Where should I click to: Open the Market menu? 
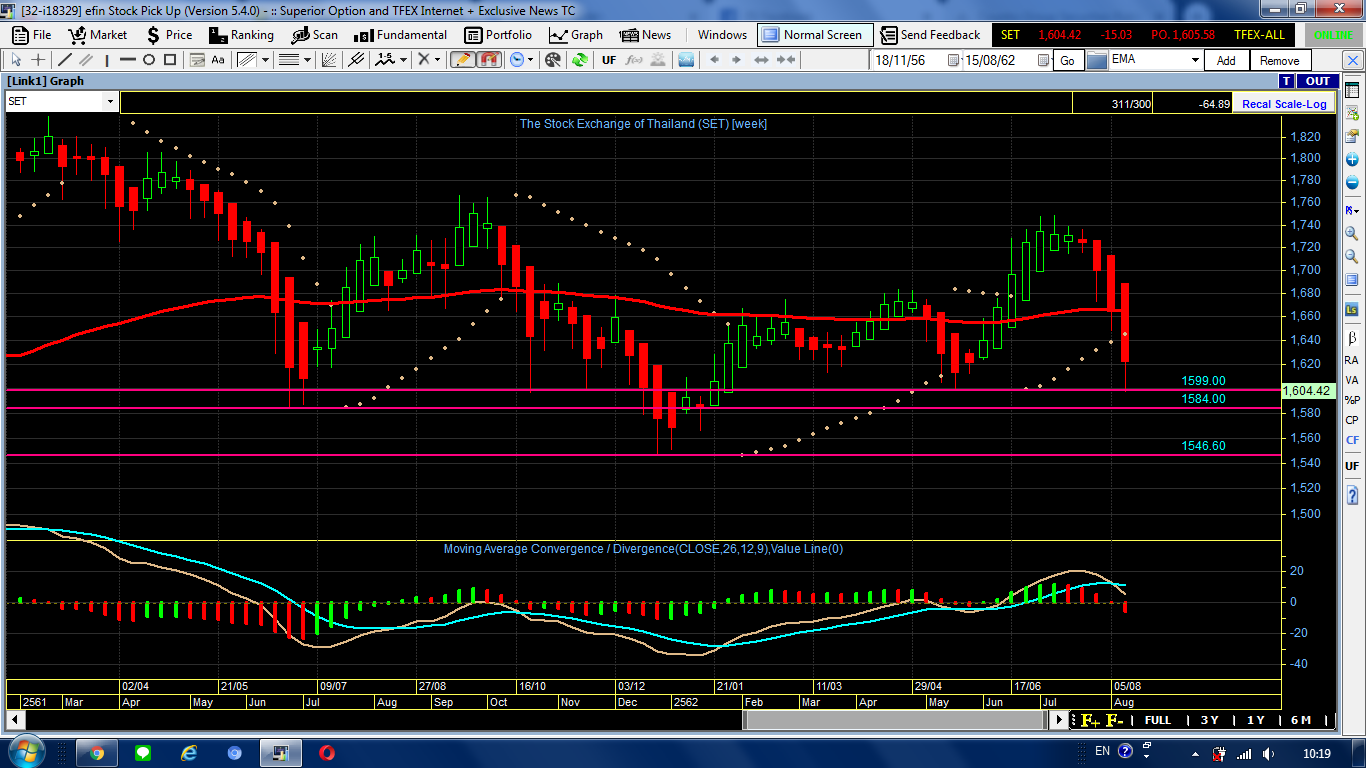coord(98,35)
